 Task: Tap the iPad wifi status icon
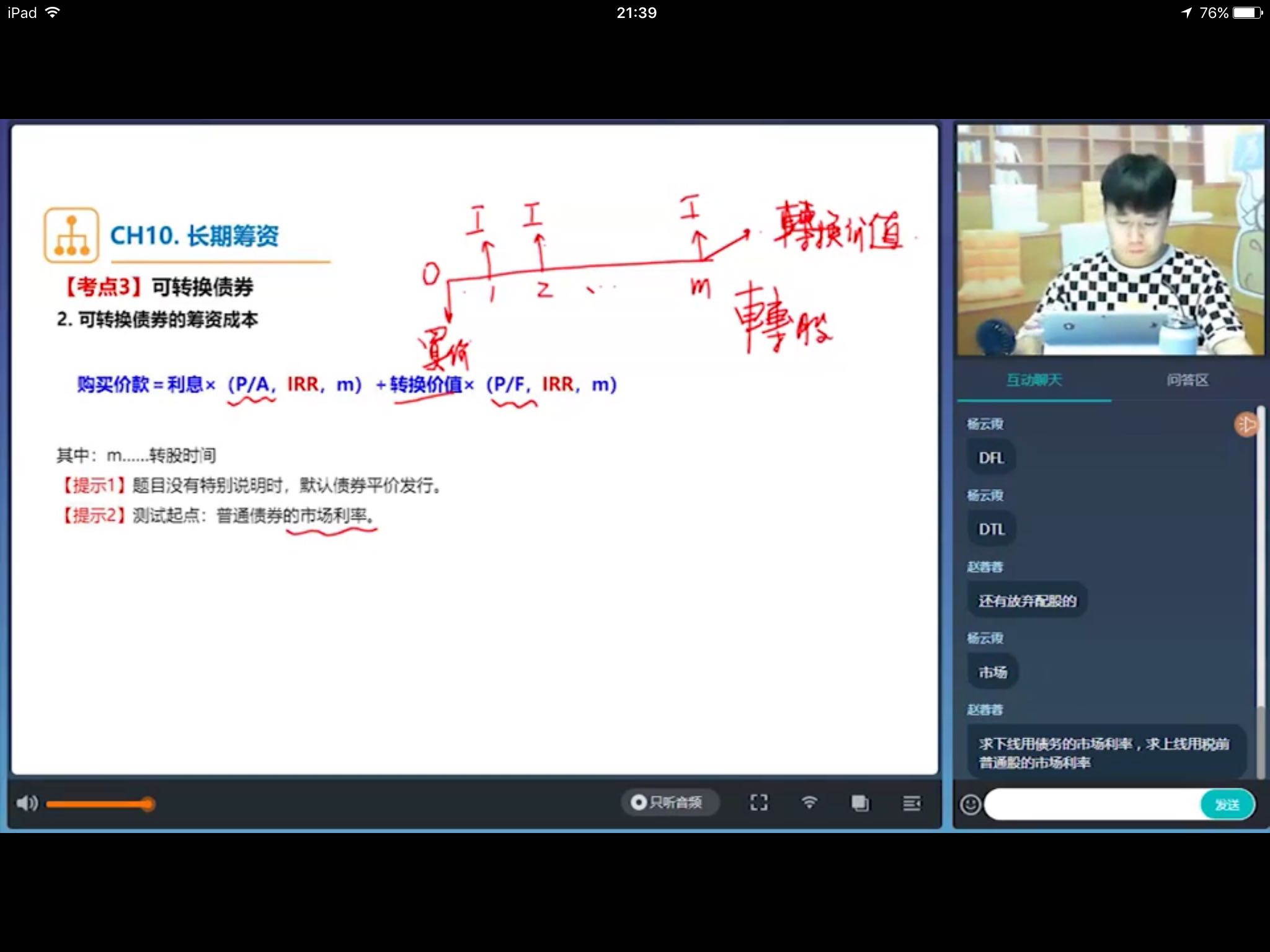click(x=53, y=12)
